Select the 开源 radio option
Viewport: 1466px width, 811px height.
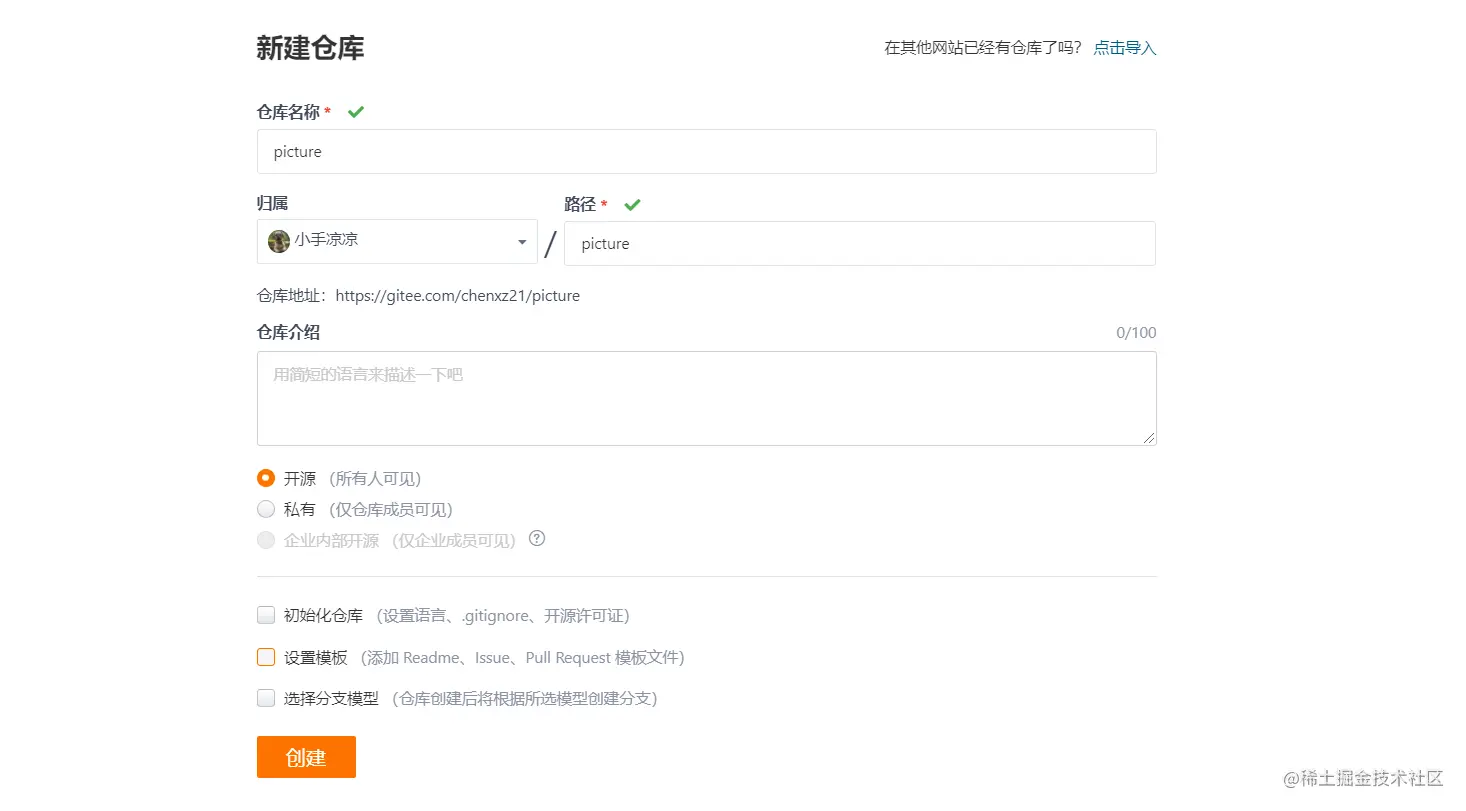266,478
